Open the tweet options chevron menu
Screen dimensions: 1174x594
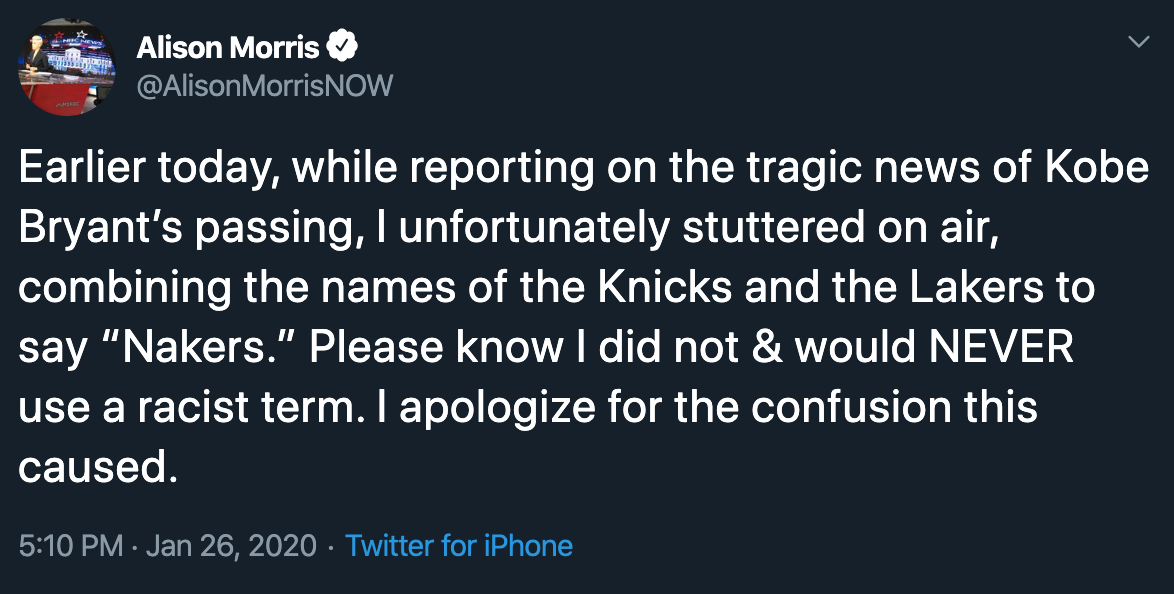1138,42
